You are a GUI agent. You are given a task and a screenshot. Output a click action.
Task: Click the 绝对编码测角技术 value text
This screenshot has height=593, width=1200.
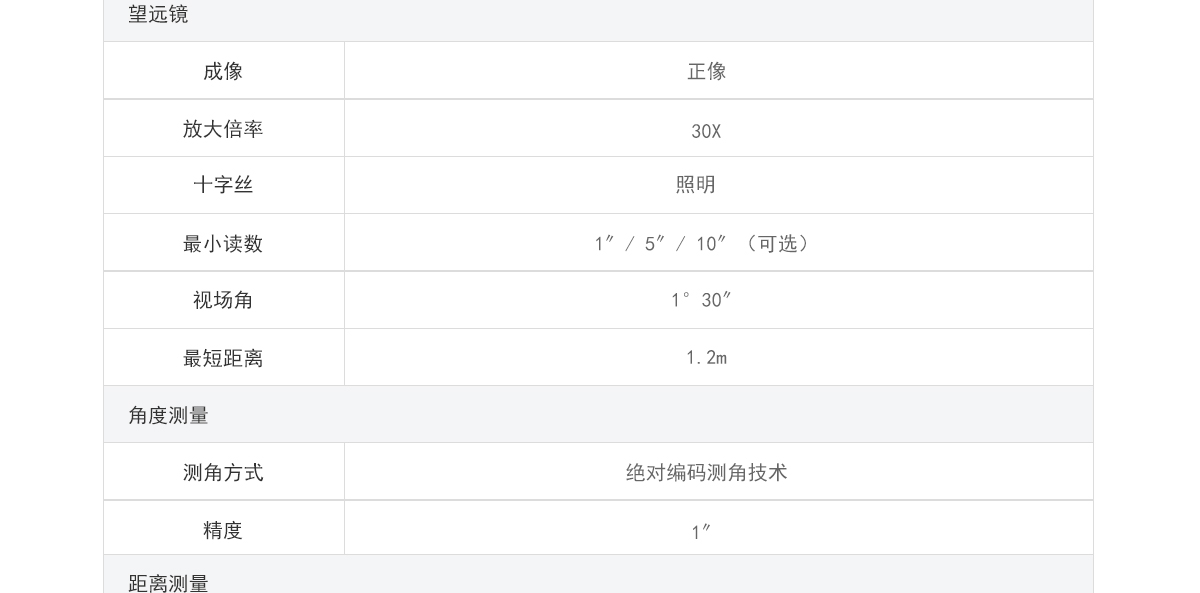click(x=707, y=472)
